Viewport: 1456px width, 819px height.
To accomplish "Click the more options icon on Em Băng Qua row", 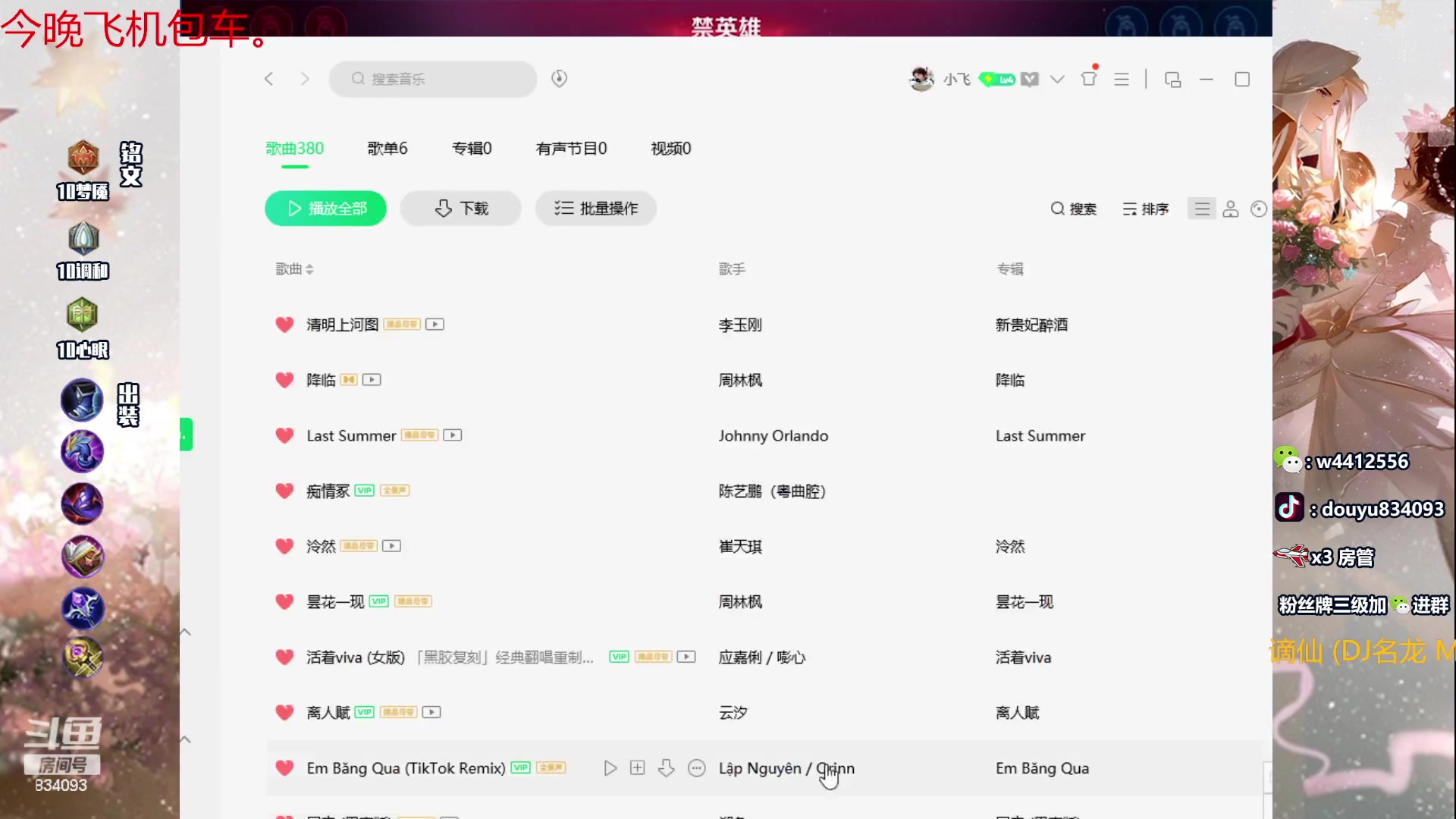I will point(697,768).
